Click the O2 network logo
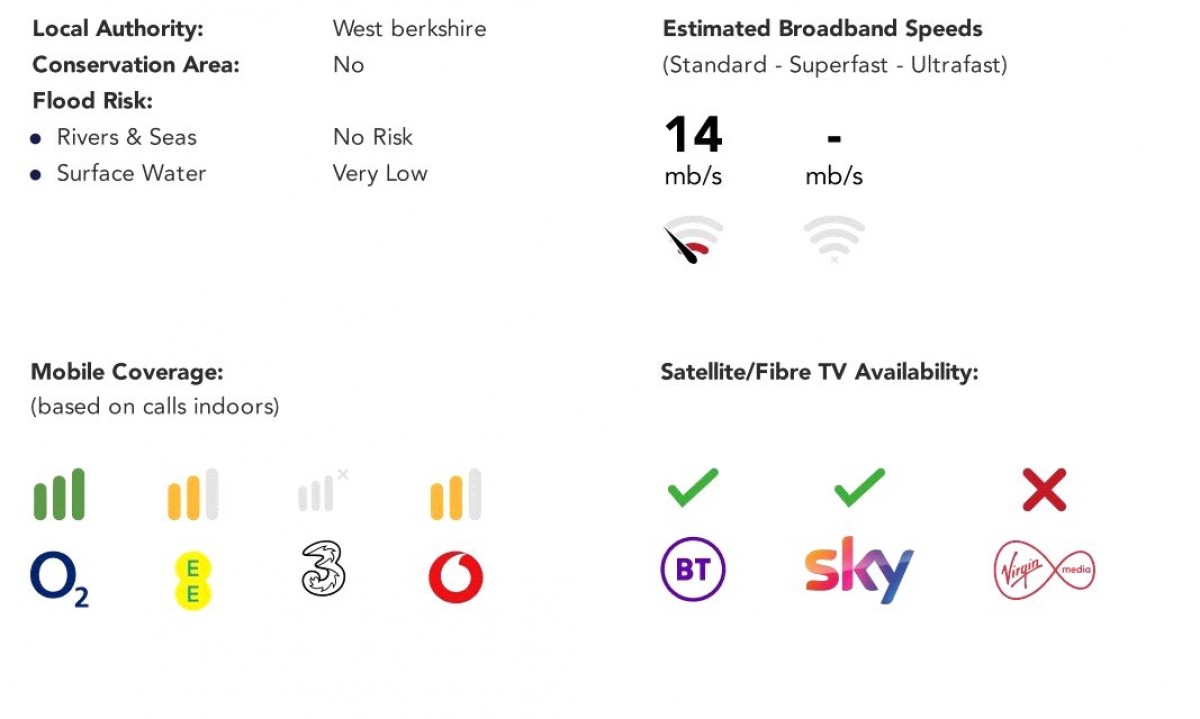This screenshot has height=719, width=1200. (59, 579)
